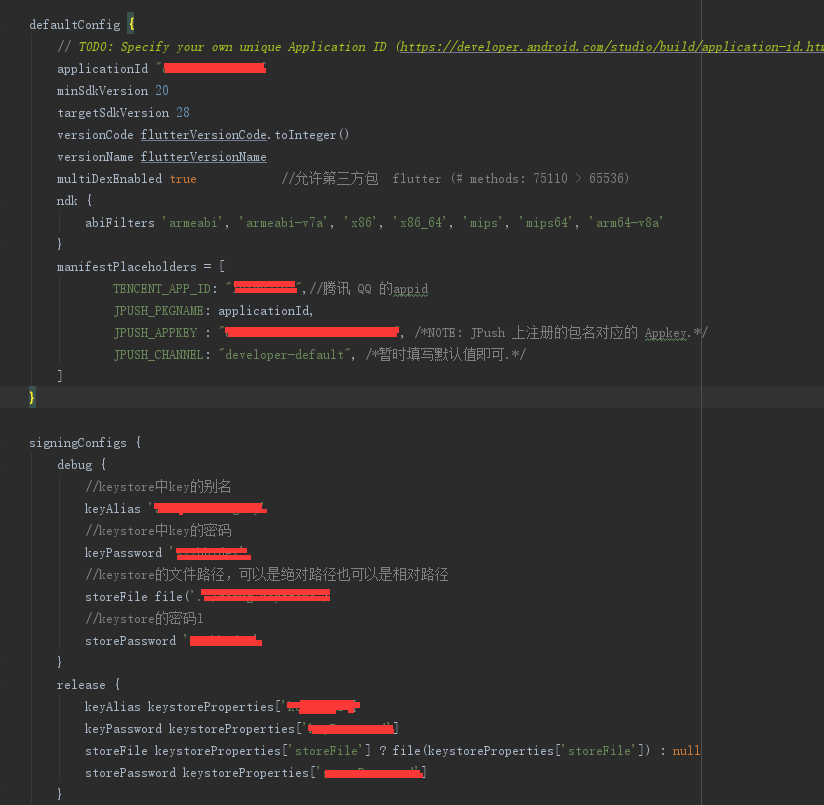Click the signingConfigs keyword
This screenshot has width=824, height=805.
click(x=78, y=443)
